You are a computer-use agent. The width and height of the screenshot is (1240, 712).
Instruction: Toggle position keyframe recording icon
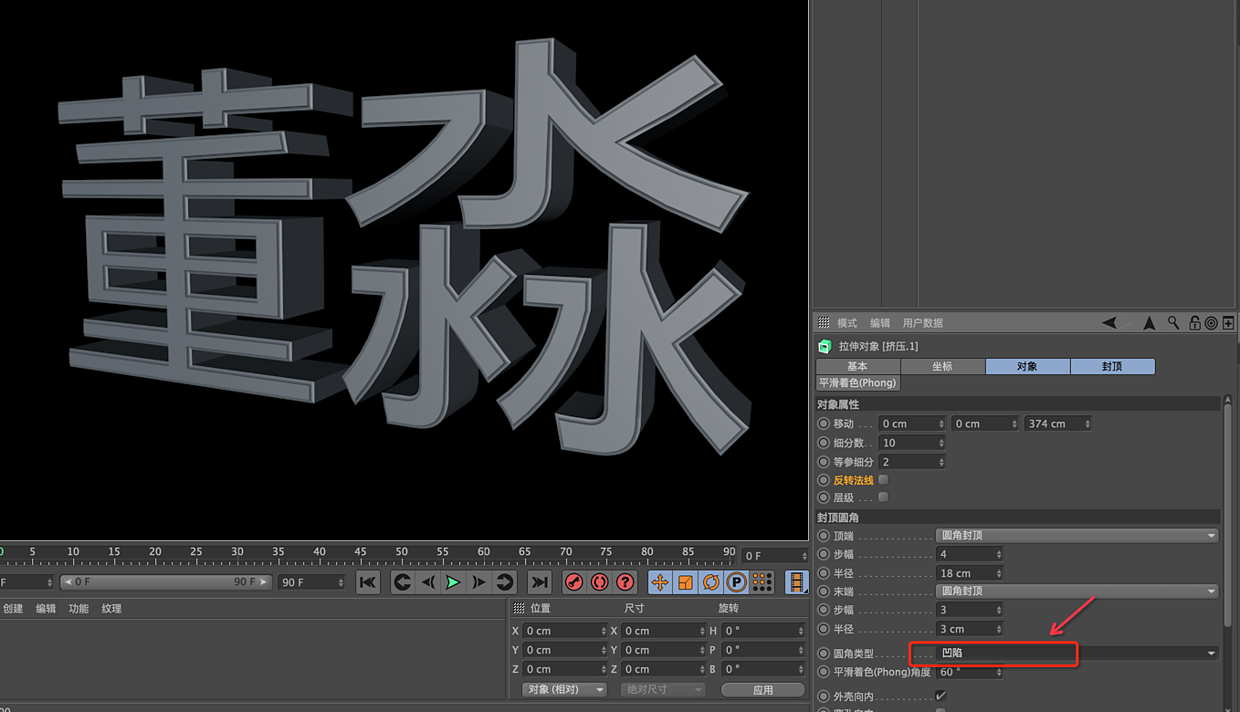coord(660,582)
